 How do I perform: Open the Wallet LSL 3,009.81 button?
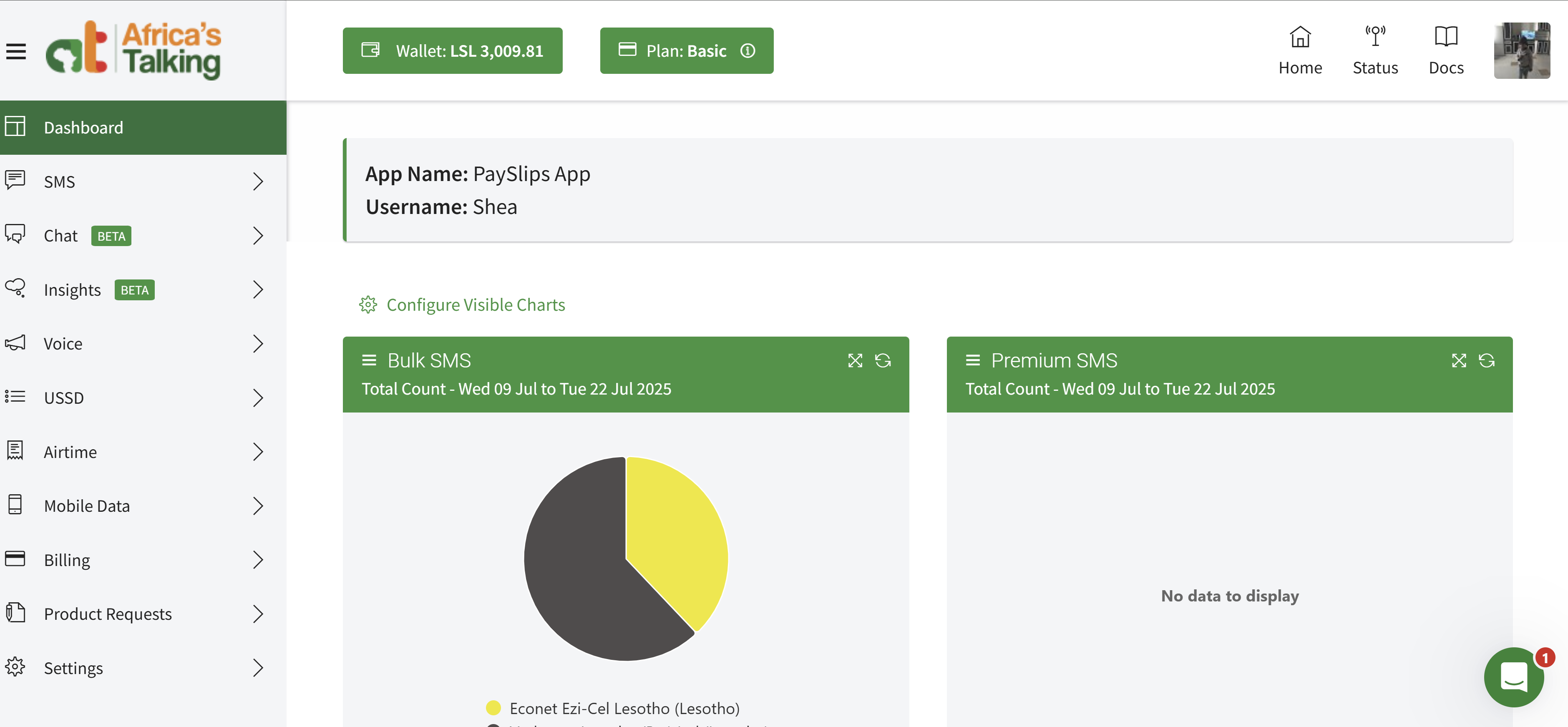click(x=452, y=50)
